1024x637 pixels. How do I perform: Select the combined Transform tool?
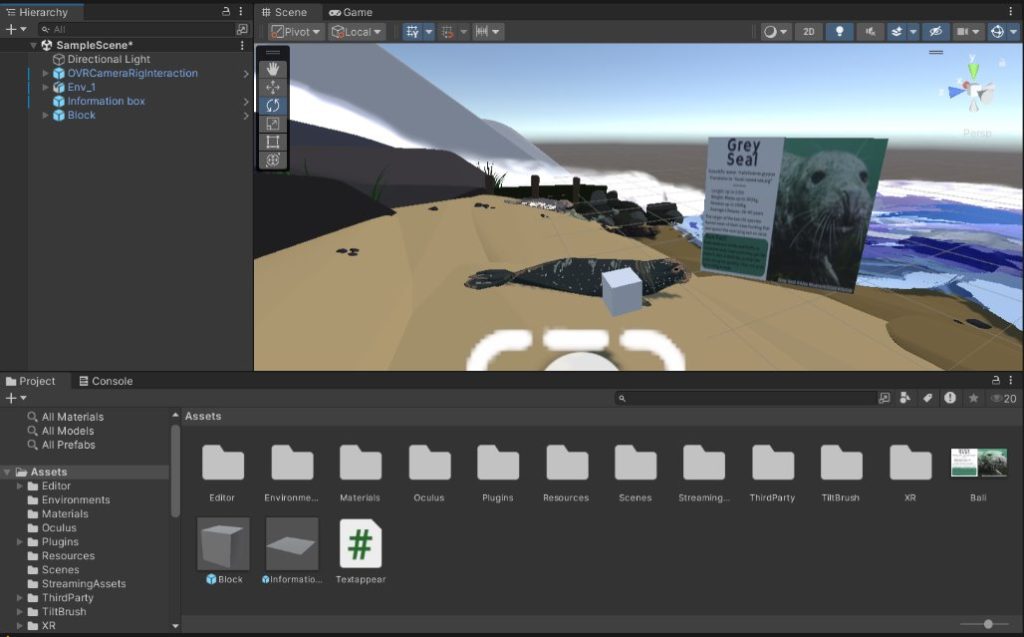(273, 160)
